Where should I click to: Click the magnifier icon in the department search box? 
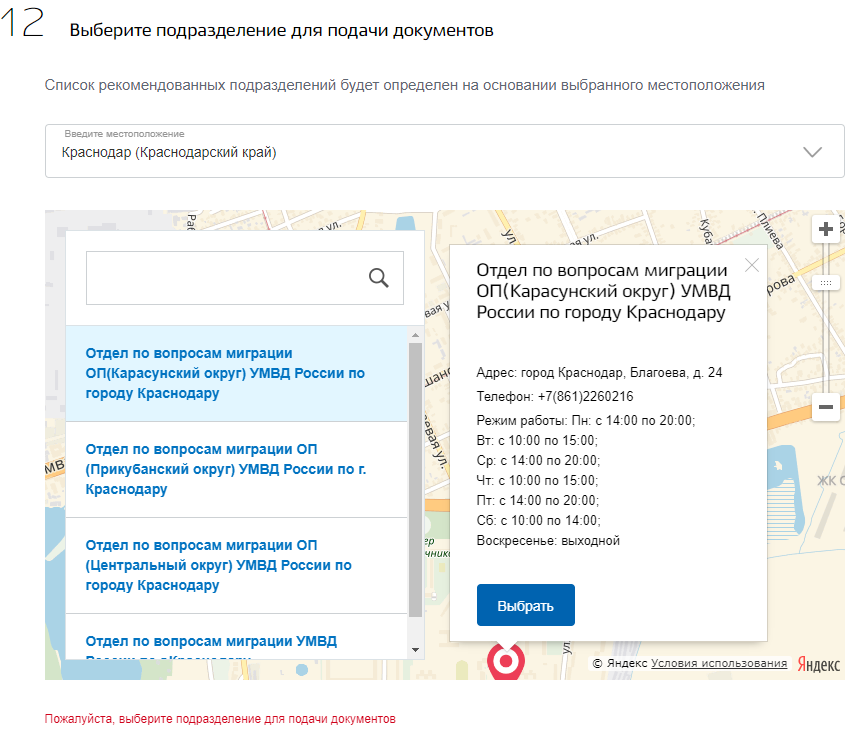[379, 278]
